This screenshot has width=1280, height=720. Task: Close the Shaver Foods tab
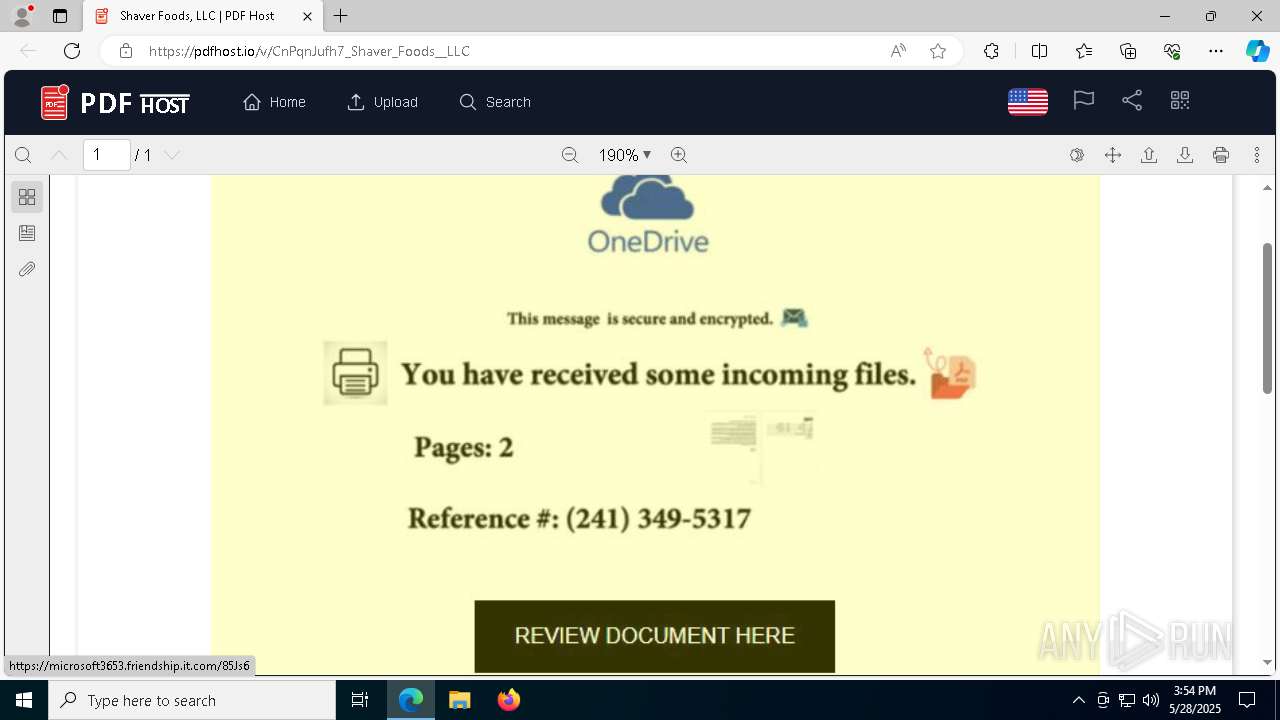click(307, 16)
